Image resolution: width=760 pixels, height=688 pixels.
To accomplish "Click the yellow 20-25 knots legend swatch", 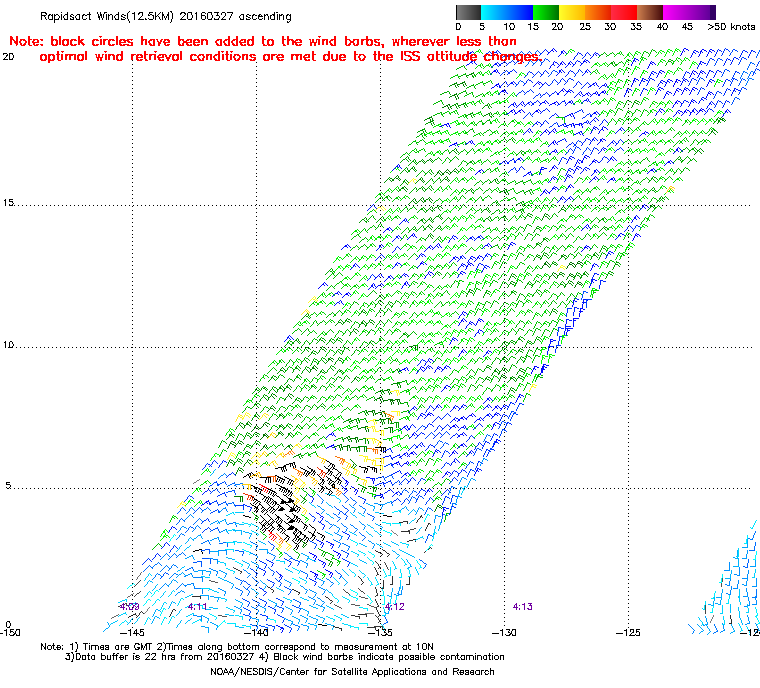I will coord(572,12).
